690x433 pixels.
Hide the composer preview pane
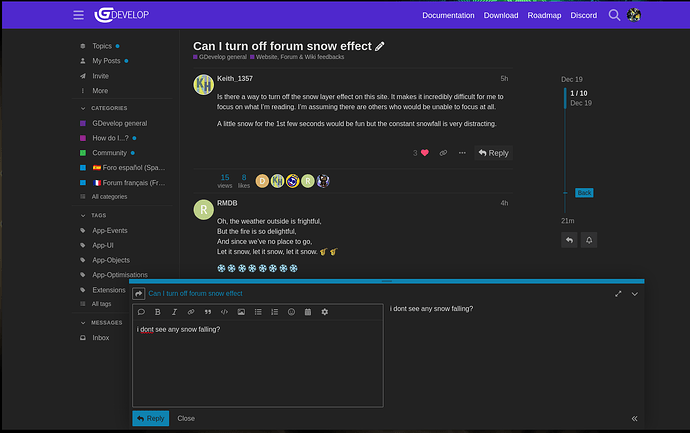tap(635, 418)
